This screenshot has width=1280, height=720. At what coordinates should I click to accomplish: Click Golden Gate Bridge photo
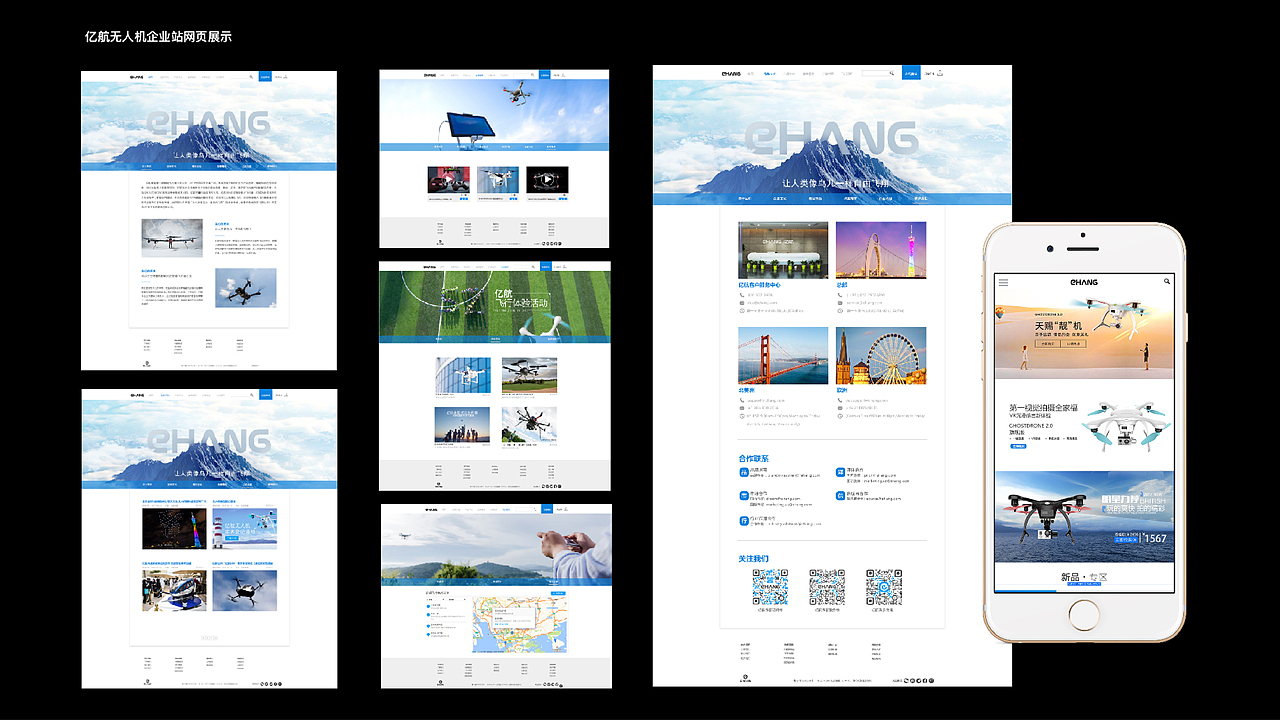pos(783,356)
